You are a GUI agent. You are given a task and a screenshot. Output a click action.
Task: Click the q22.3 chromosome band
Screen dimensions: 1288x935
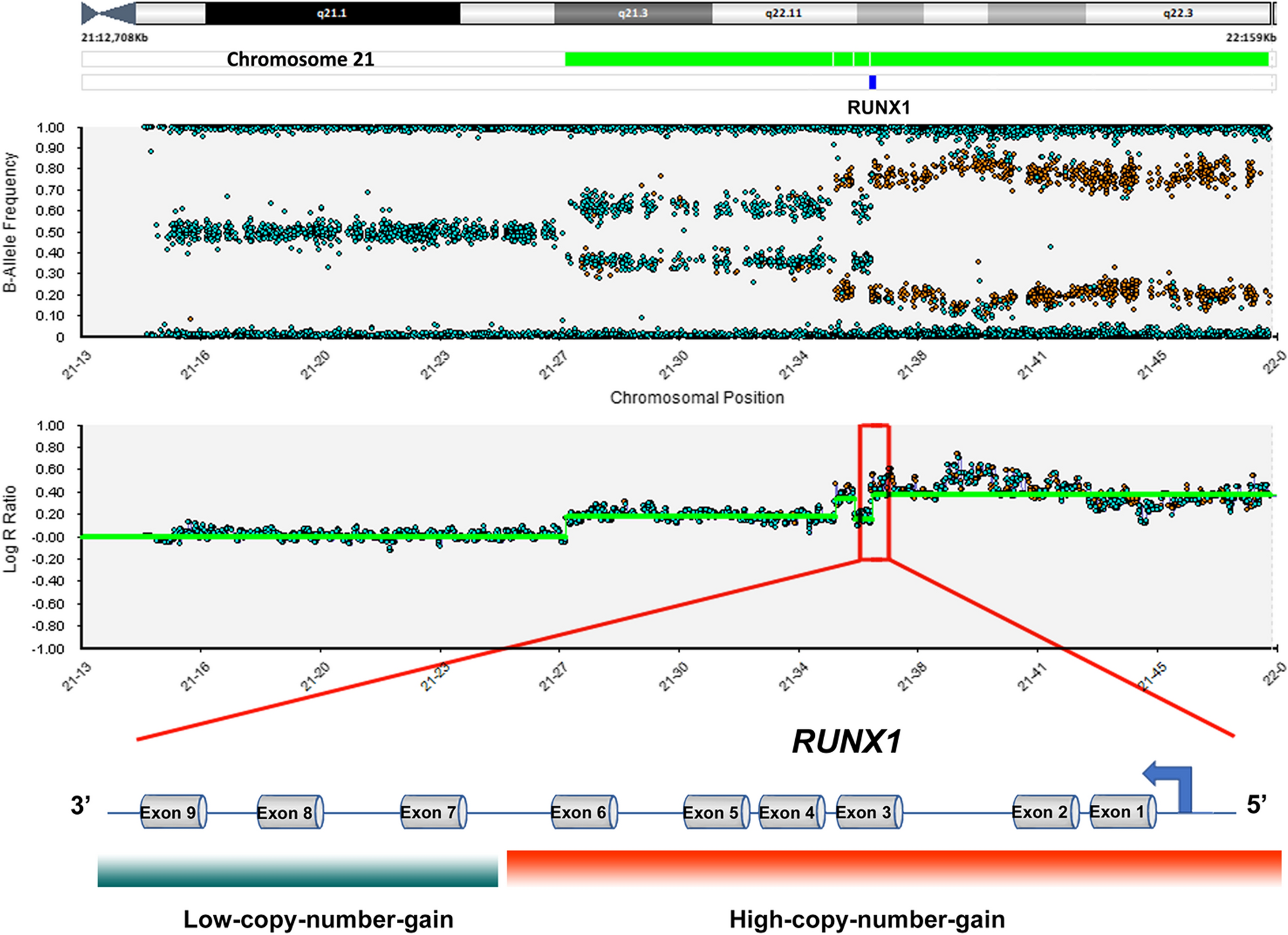tap(1177, 13)
